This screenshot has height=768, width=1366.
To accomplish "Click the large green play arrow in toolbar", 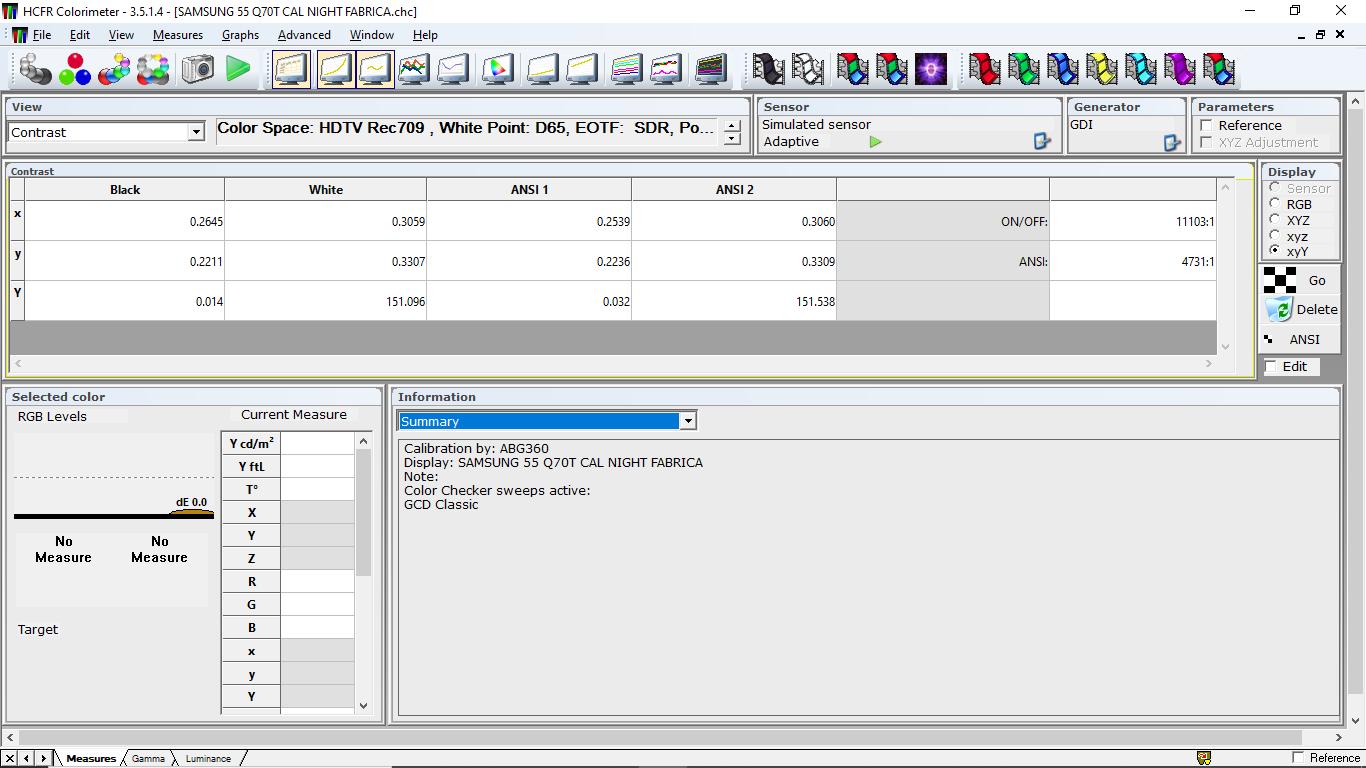I will click(238, 69).
